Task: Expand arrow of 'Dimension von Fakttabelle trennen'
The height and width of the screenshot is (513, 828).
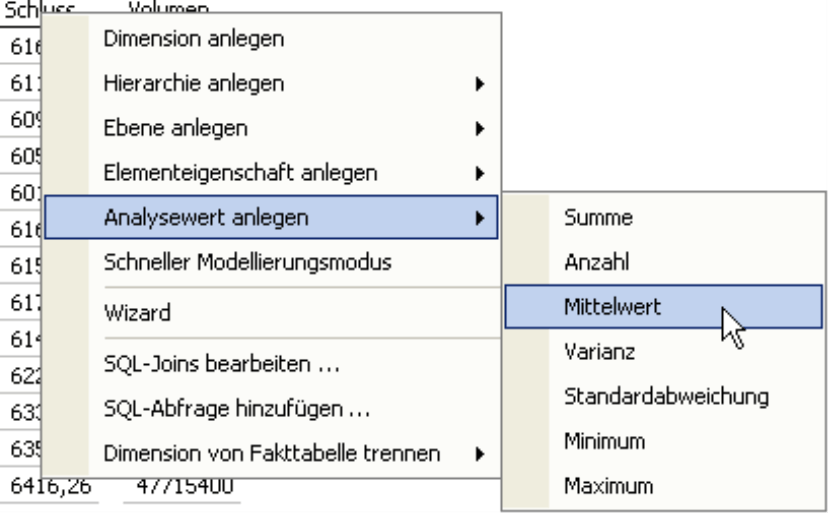Action: [x=481, y=454]
